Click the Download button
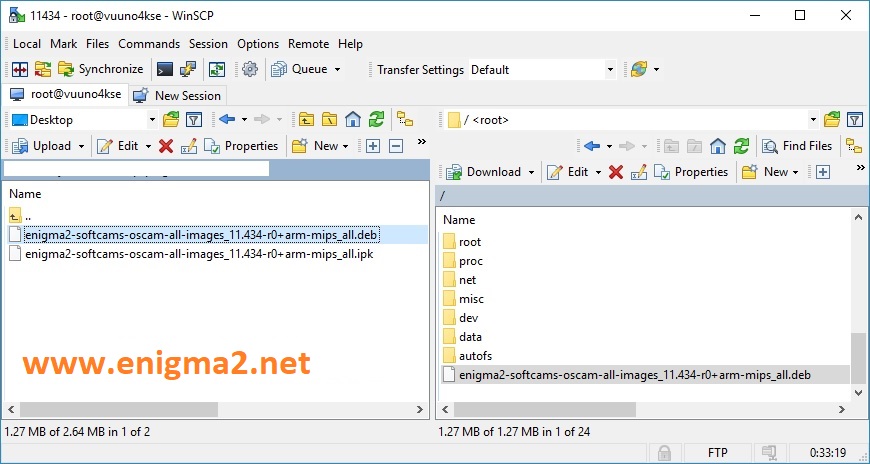The width and height of the screenshot is (870, 464). [483, 172]
